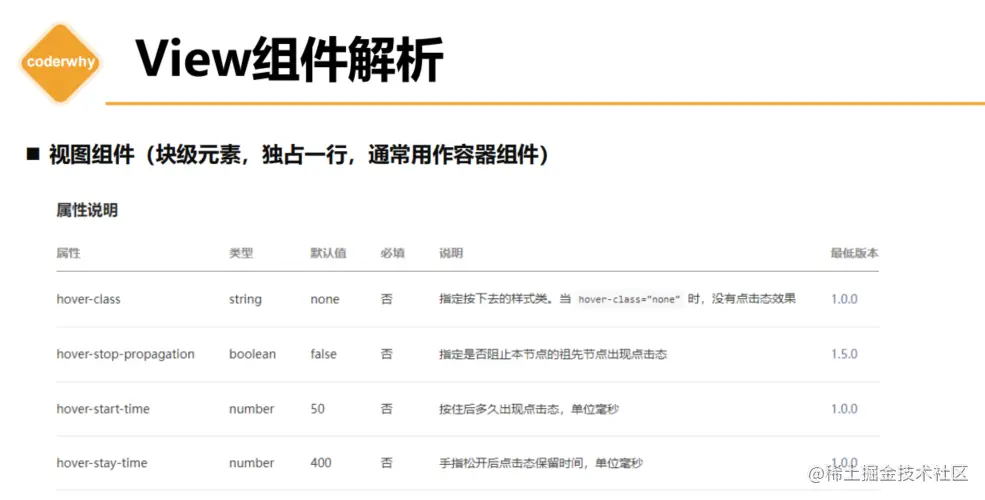The image size is (985, 500).
Task: Click the "属性说明" section heading
Action: [x=87, y=210]
